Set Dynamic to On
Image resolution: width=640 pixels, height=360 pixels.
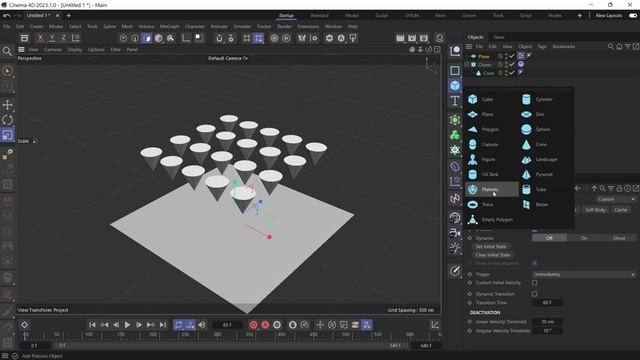[x=584, y=238]
